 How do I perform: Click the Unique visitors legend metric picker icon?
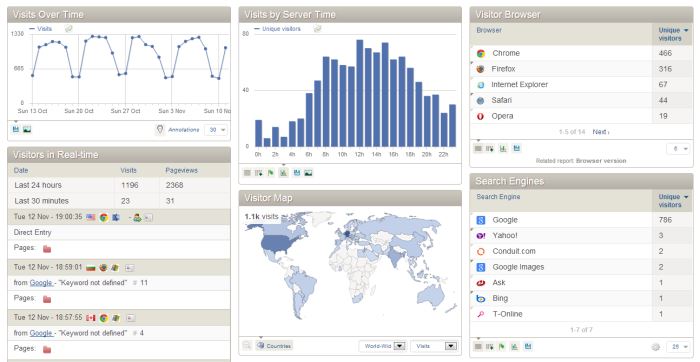coord(317,29)
